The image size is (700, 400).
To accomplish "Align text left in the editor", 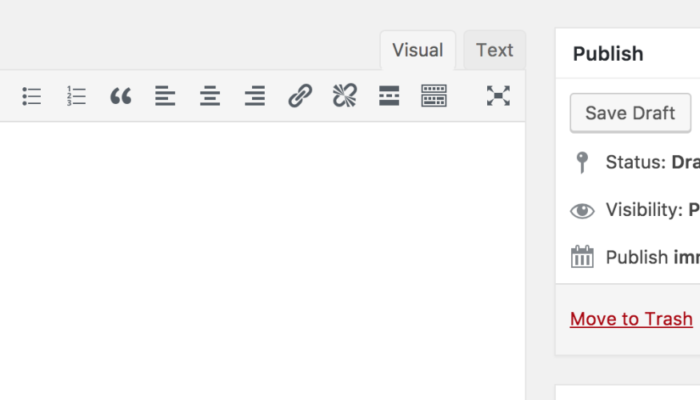I will point(165,96).
